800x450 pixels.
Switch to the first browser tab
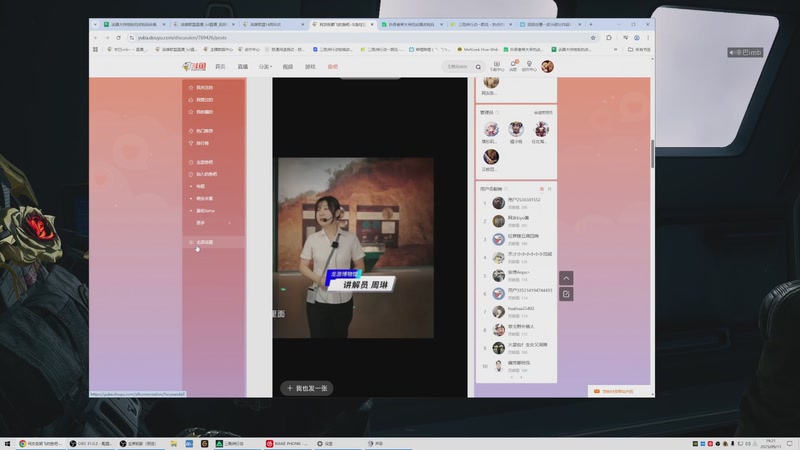[x=133, y=24]
